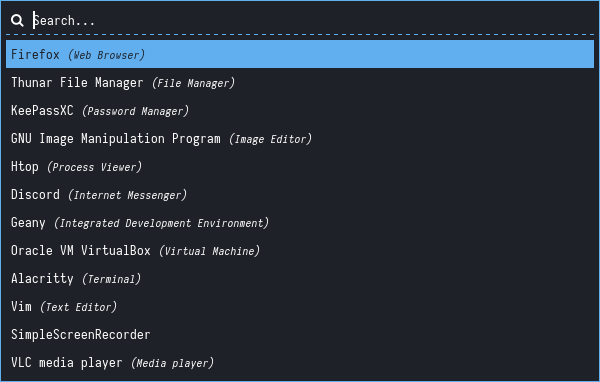The image size is (600, 382).
Task: Click the (Virtual Machine) description label
Action: (209, 251)
